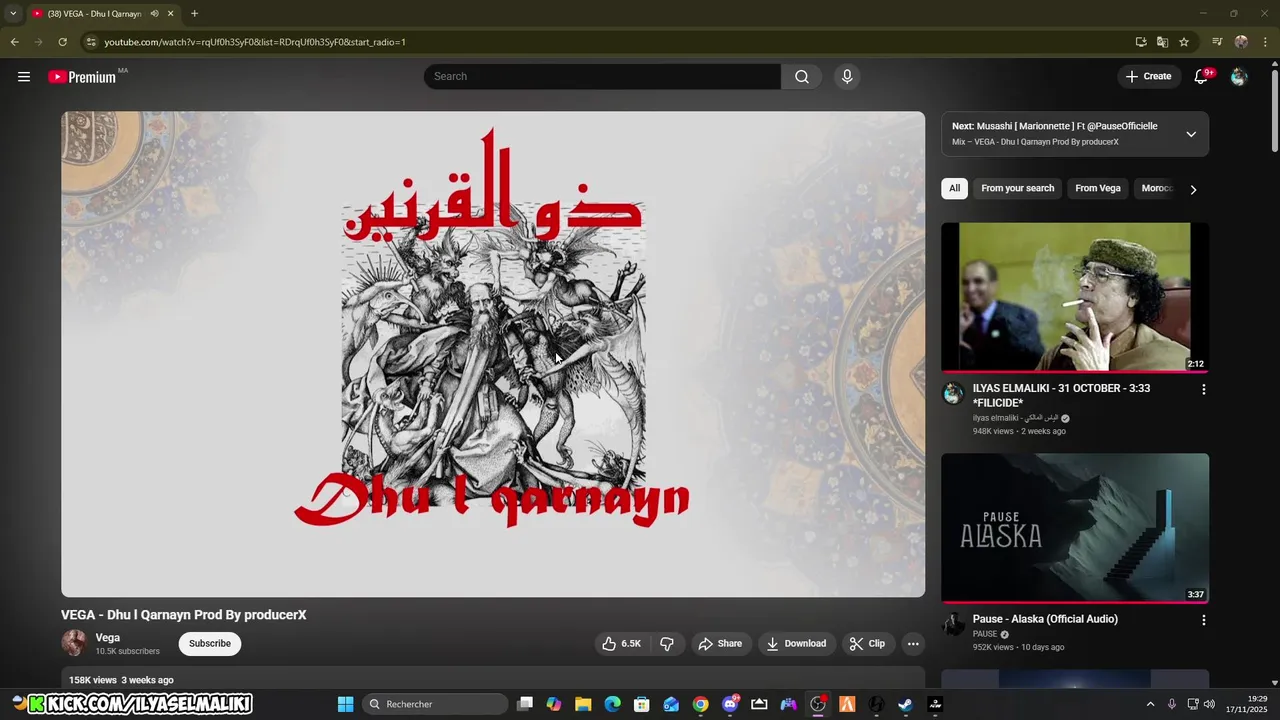Install app icon in address bar
1280x720 pixels.
coord(1141,42)
